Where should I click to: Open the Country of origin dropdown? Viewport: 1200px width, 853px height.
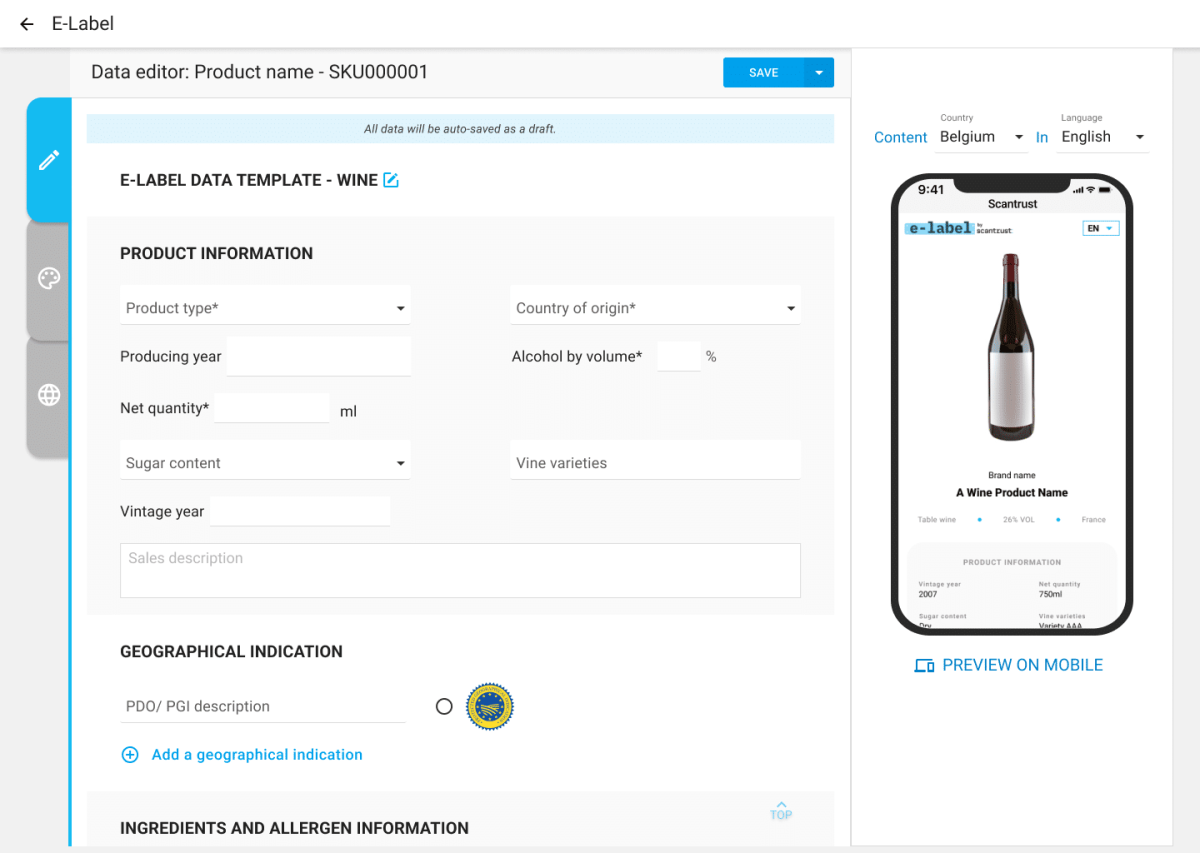[x=655, y=308]
